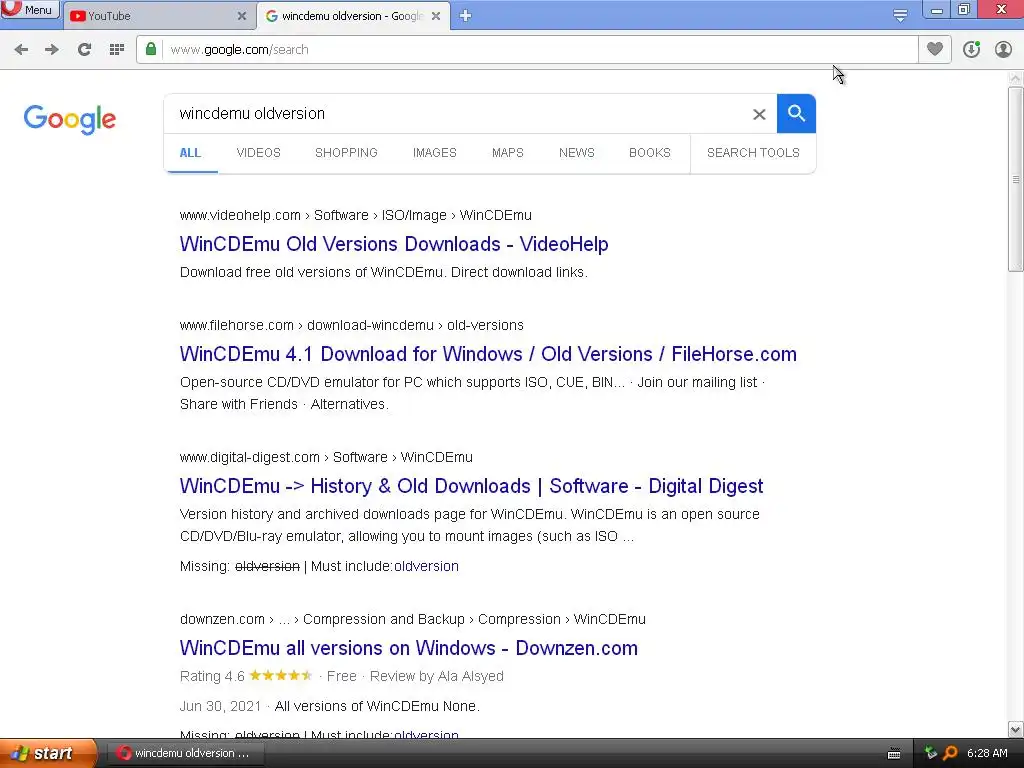Open the Opera Menu button
The image size is (1024, 768).
coord(29,9)
